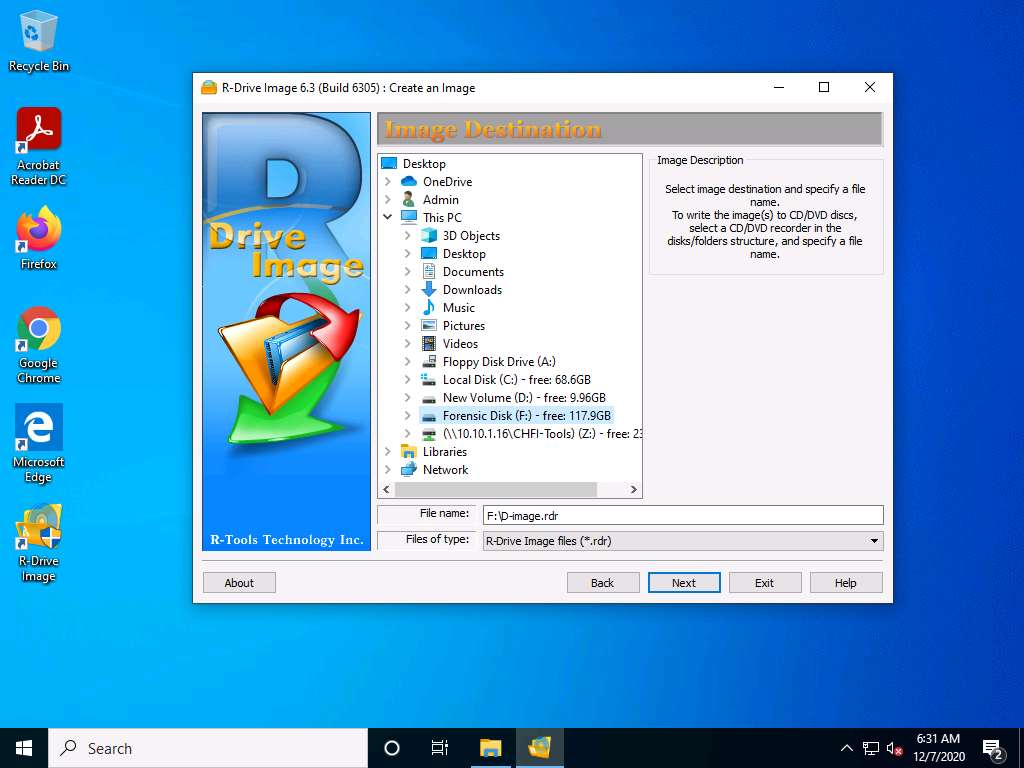Open the Windows Start menu
This screenshot has height=768, width=1024.
(x=24, y=748)
